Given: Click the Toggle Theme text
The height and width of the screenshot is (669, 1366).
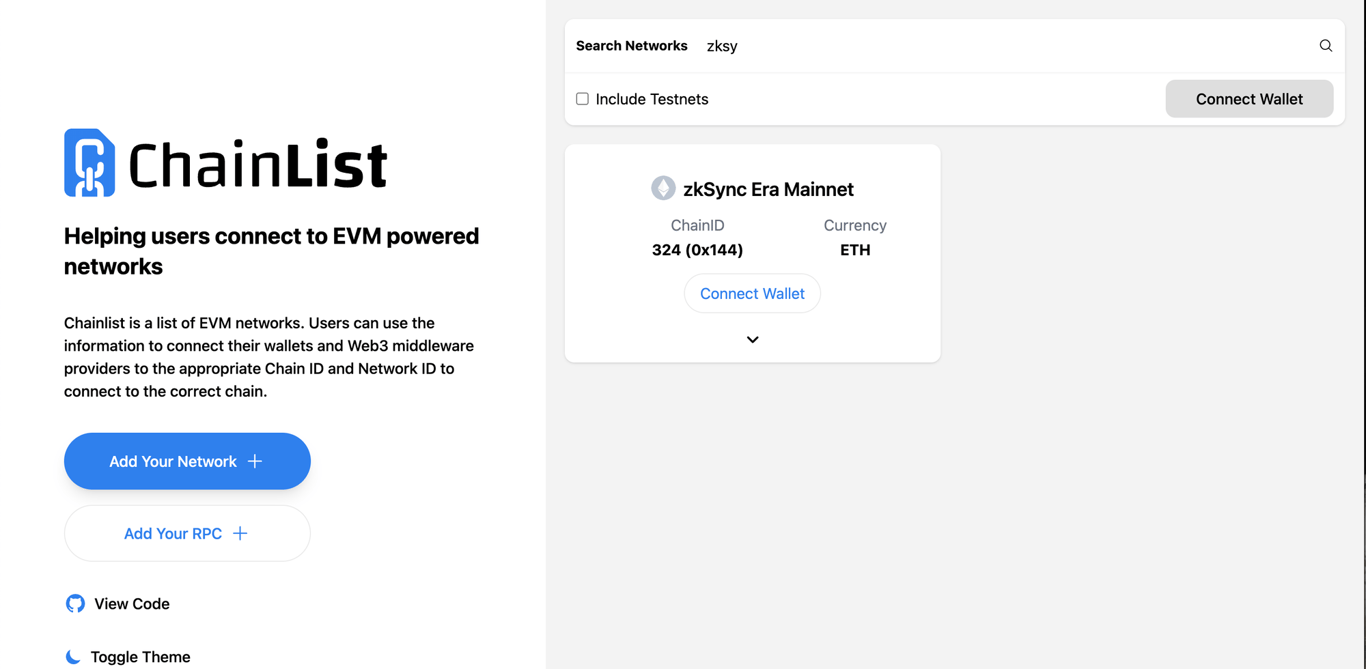Looking at the screenshot, I should [140, 657].
